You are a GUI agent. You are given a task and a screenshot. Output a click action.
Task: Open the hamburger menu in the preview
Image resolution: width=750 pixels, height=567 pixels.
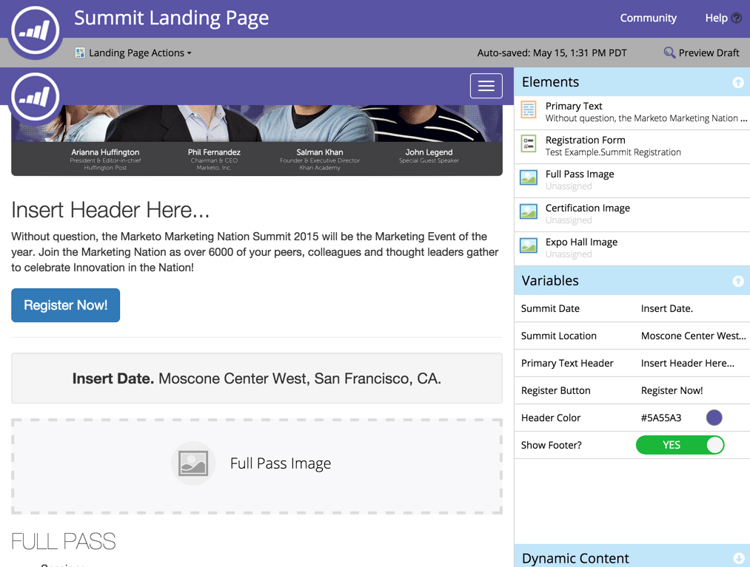(486, 86)
